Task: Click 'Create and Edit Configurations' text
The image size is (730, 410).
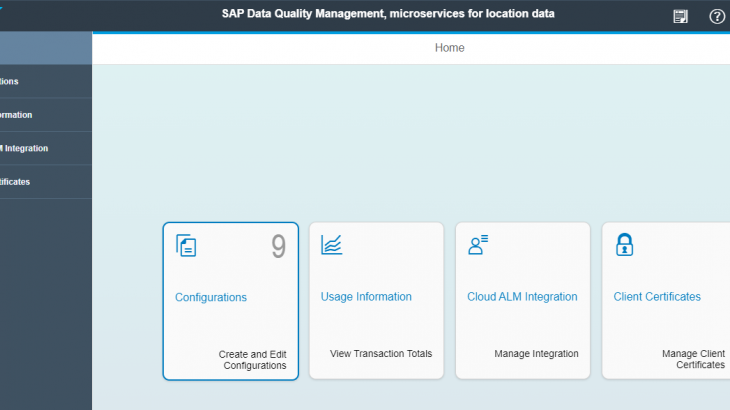Action: click(252, 360)
